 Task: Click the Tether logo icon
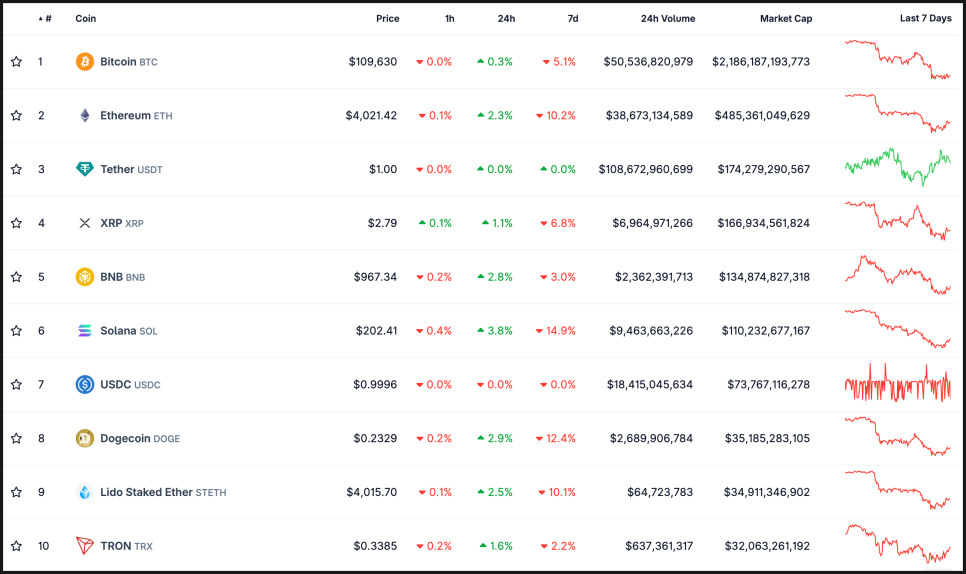click(85, 169)
